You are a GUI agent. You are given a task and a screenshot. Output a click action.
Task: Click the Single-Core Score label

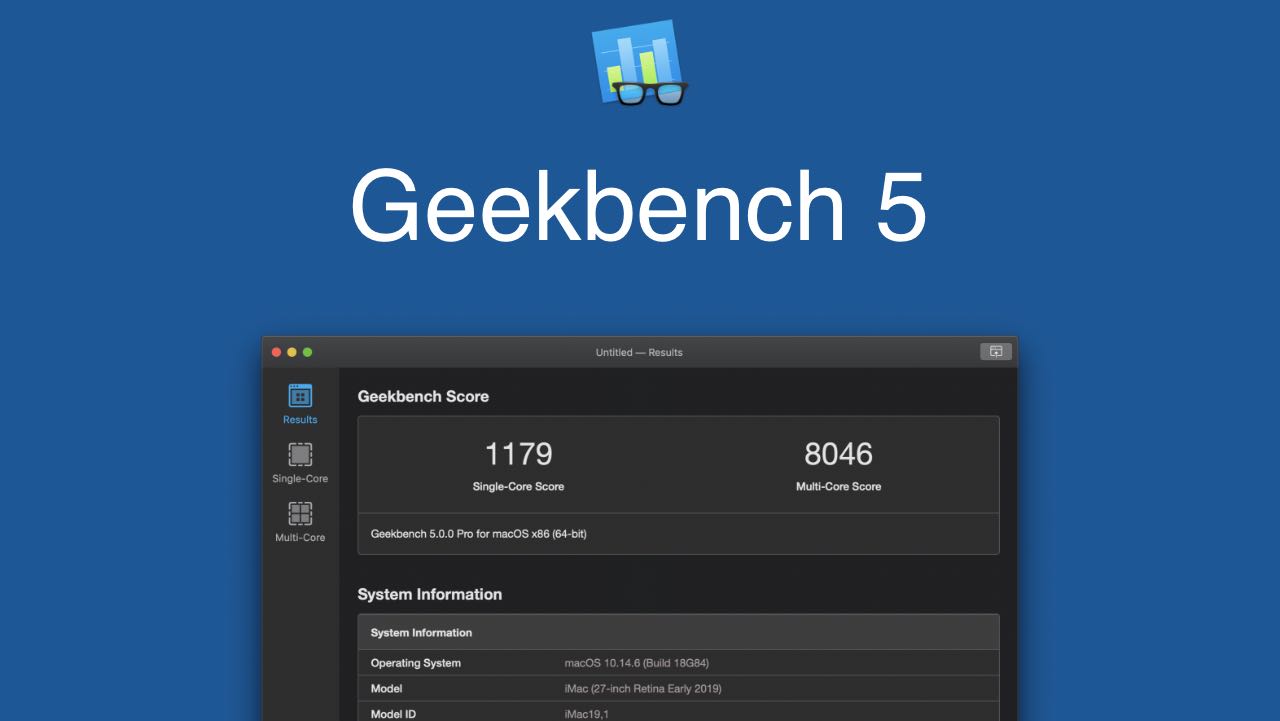pyautogui.click(x=518, y=486)
